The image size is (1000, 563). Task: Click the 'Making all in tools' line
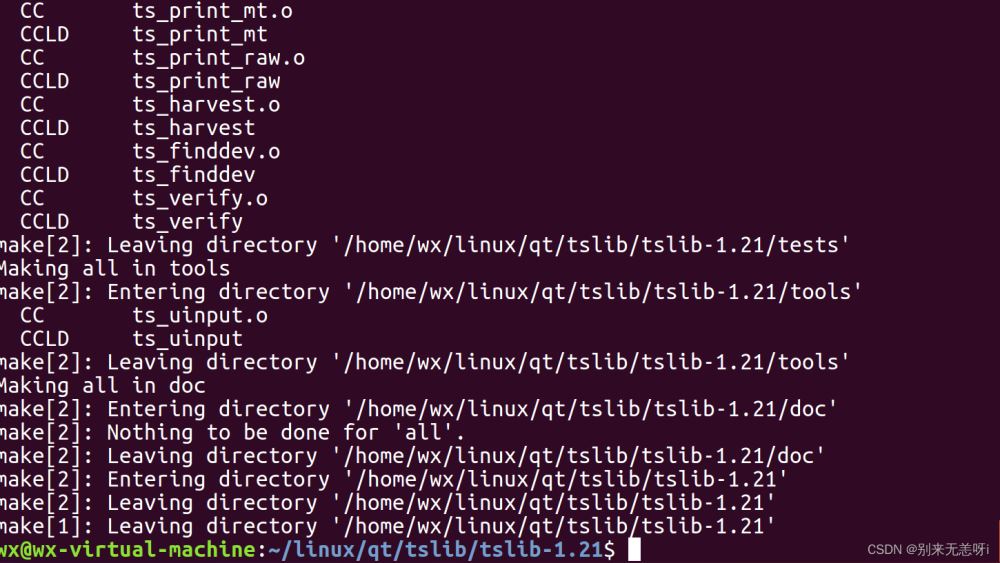tap(114, 268)
